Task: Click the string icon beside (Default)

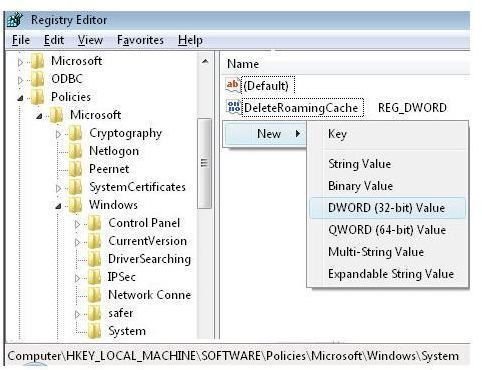Action: click(233, 85)
